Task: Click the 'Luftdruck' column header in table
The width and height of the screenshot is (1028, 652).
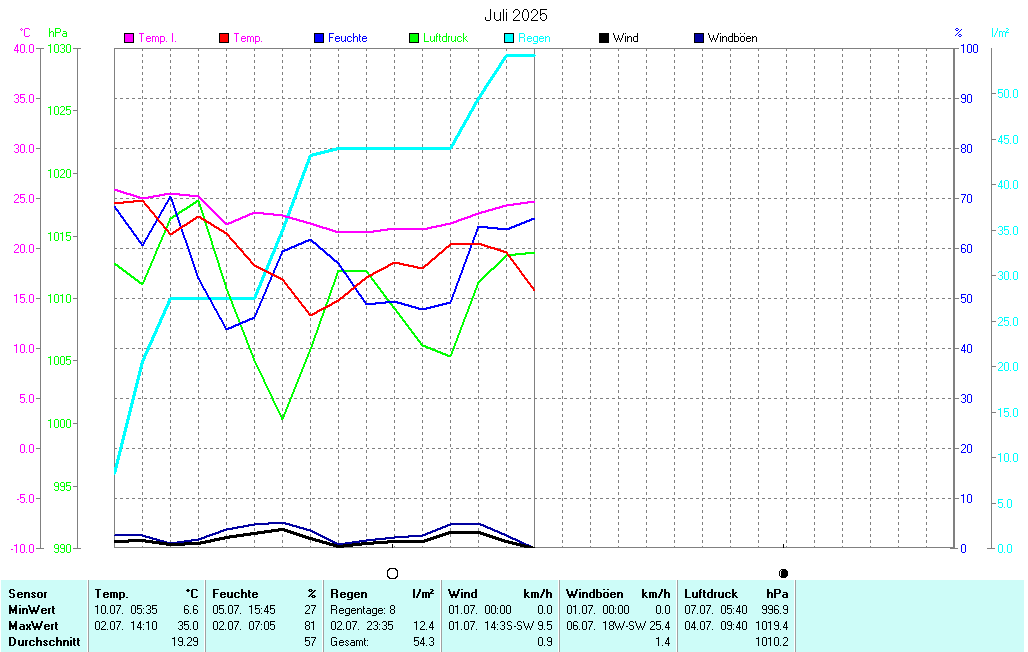Action: pyautogui.click(x=711, y=594)
